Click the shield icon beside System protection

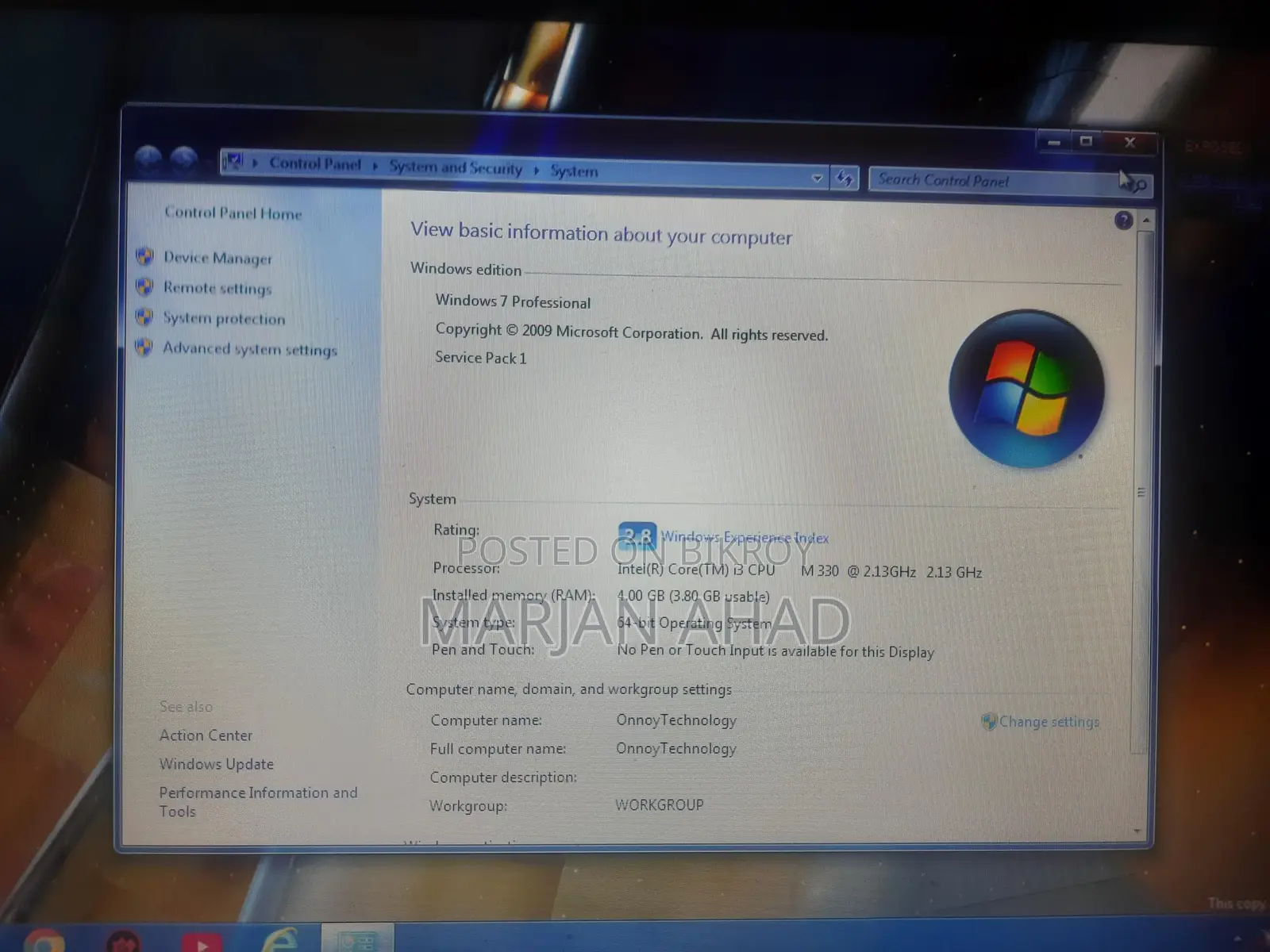144,317
